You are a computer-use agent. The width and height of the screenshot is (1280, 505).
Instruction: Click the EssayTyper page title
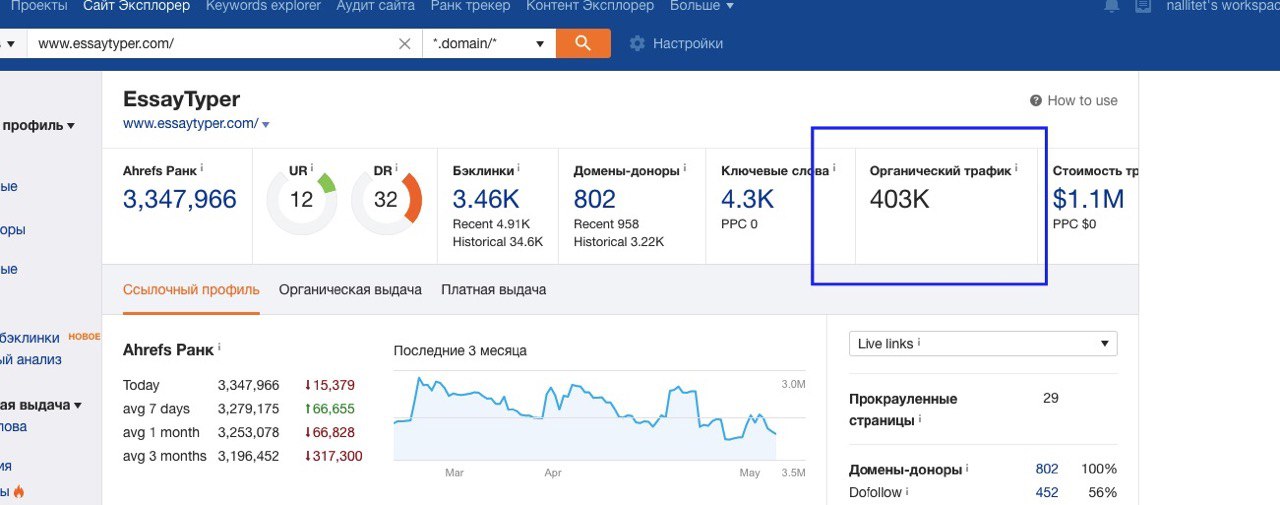(x=181, y=99)
